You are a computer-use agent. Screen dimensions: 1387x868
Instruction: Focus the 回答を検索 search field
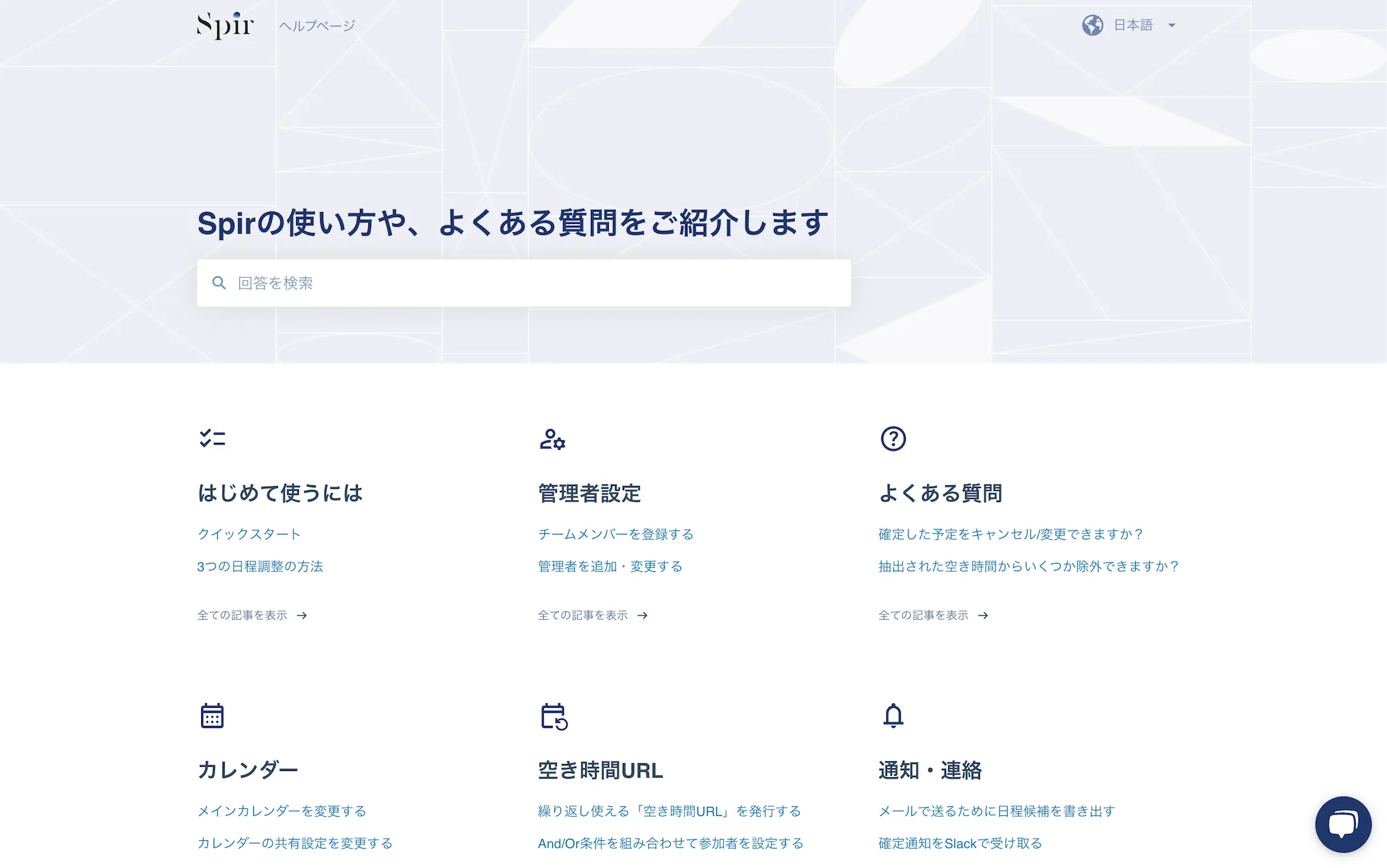pyautogui.click(x=524, y=283)
